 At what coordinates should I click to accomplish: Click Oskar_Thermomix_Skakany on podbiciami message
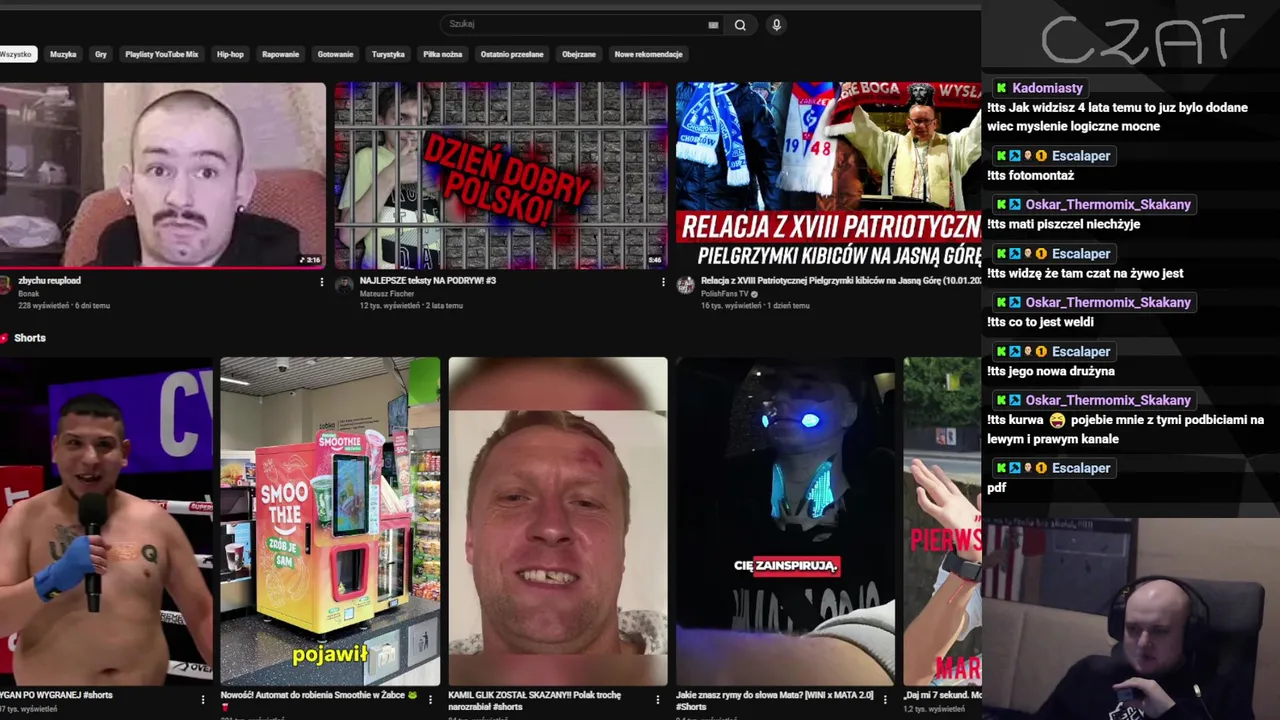pyautogui.click(x=1108, y=400)
